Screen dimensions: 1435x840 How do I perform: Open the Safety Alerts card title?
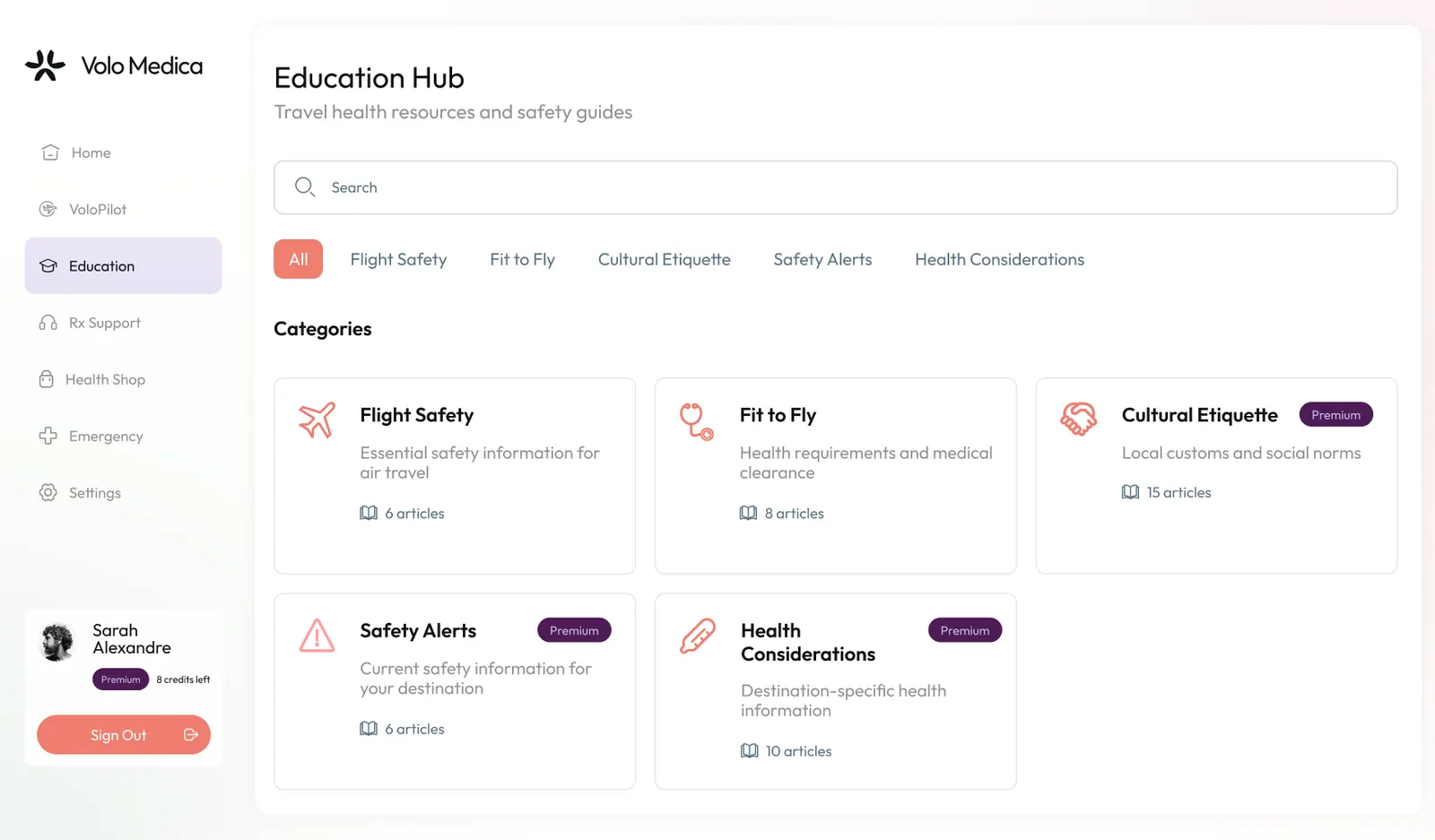(x=418, y=630)
